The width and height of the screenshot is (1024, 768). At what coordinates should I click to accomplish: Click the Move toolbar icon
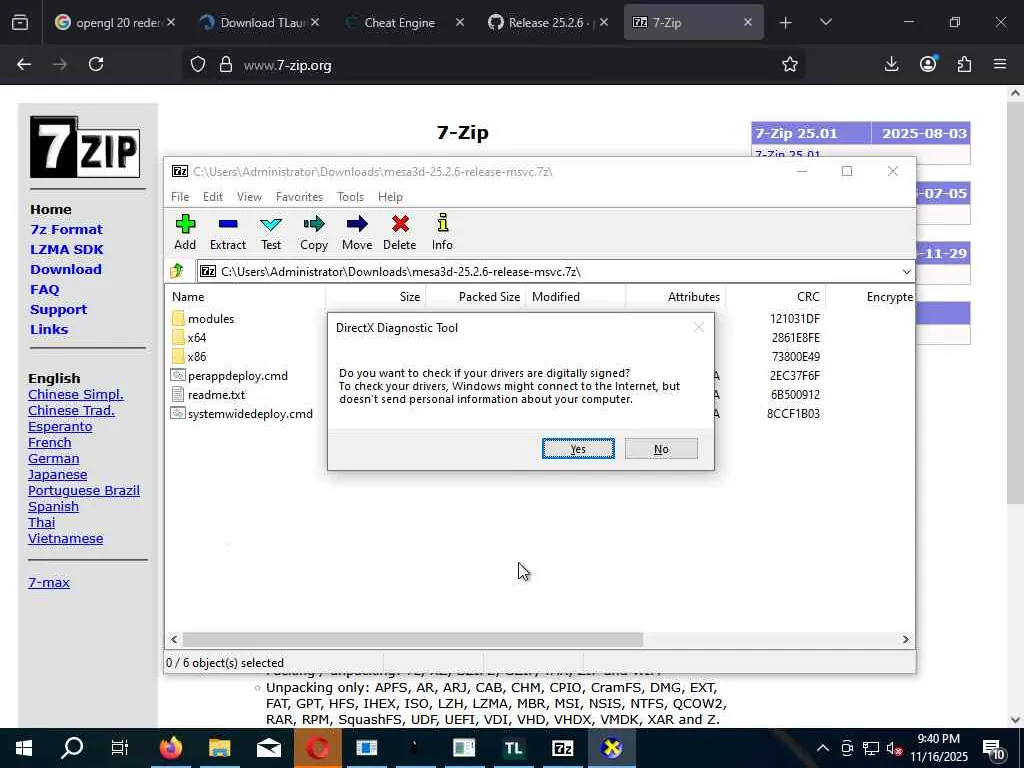coord(357,232)
